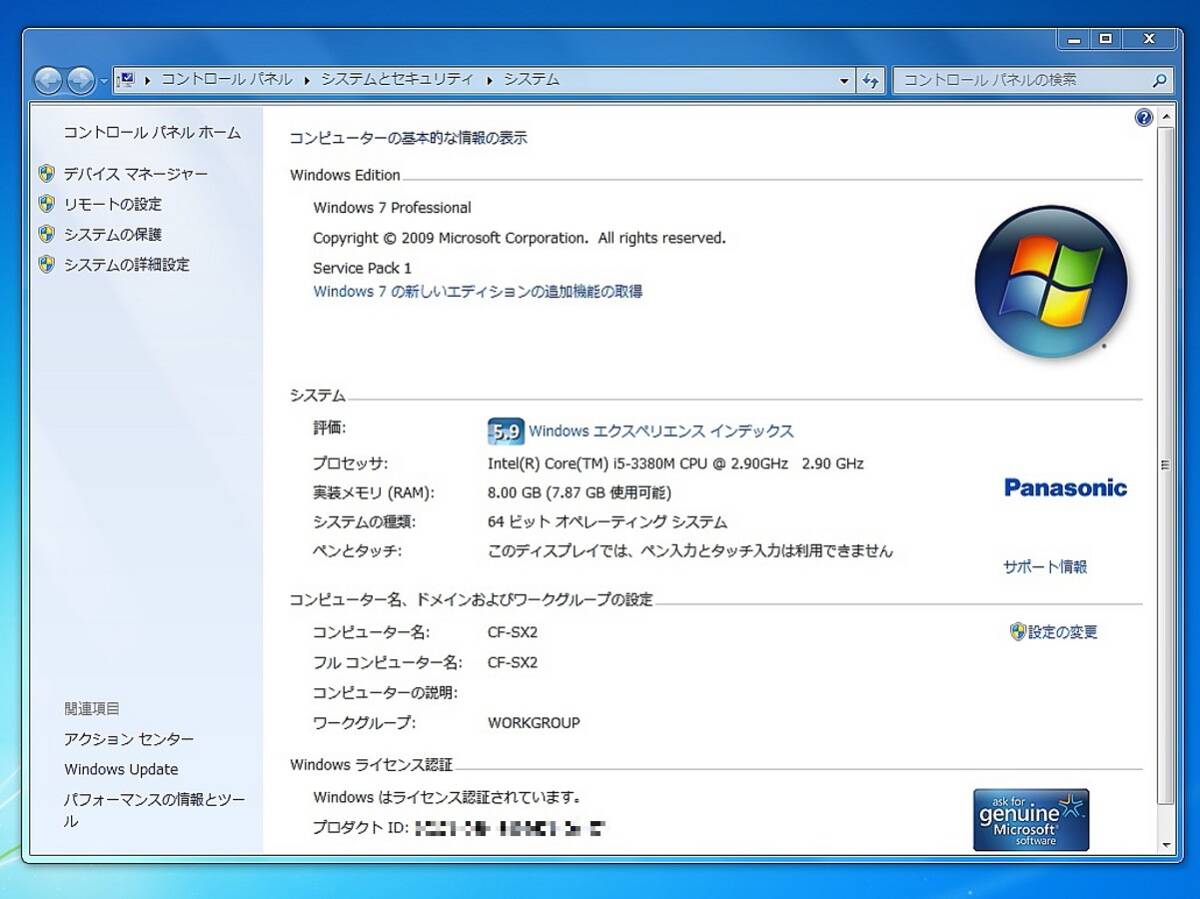Click the back navigation arrow button
The image size is (1200, 899).
(48, 80)
